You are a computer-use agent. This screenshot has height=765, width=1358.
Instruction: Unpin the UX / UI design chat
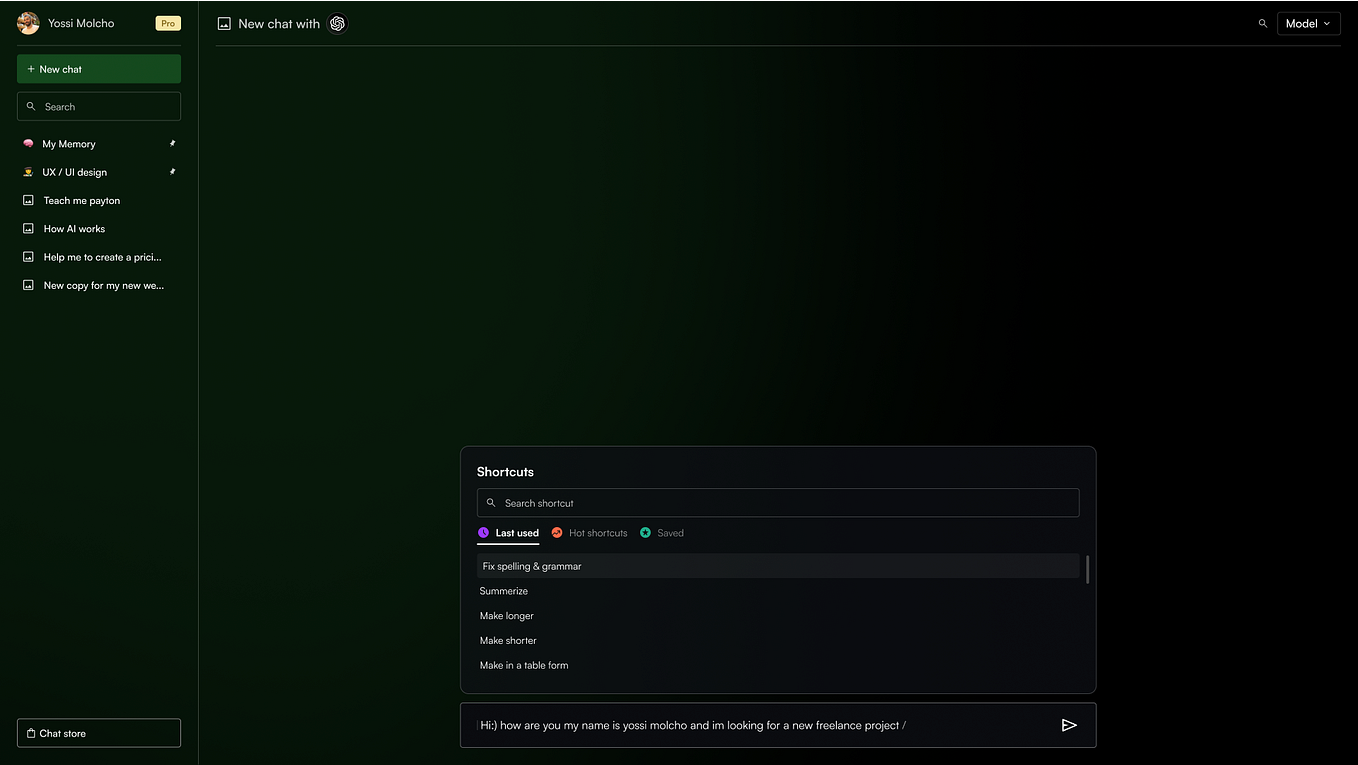[x=171, y=171]
